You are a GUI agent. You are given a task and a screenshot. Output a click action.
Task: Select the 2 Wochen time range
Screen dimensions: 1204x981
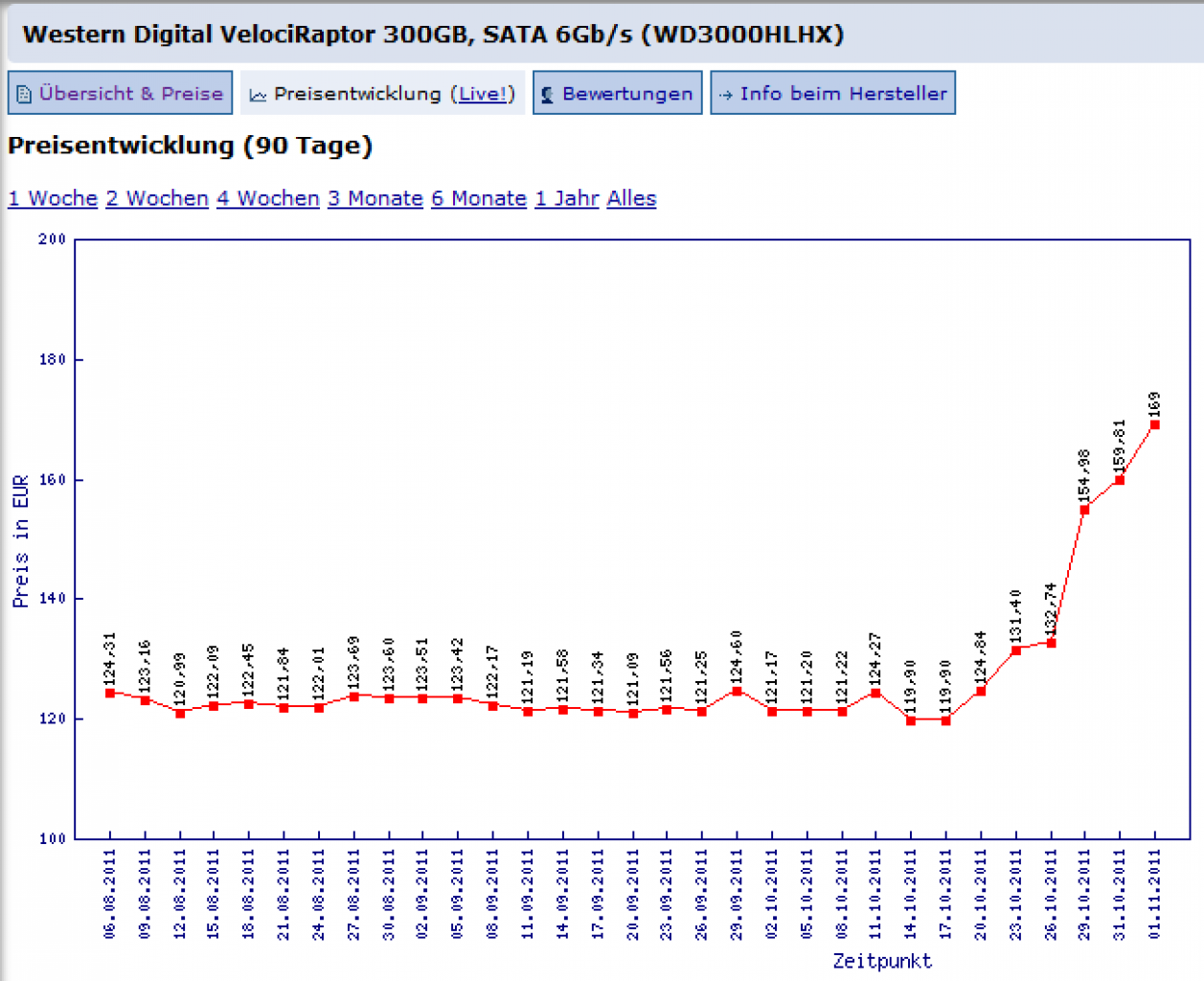157,198
